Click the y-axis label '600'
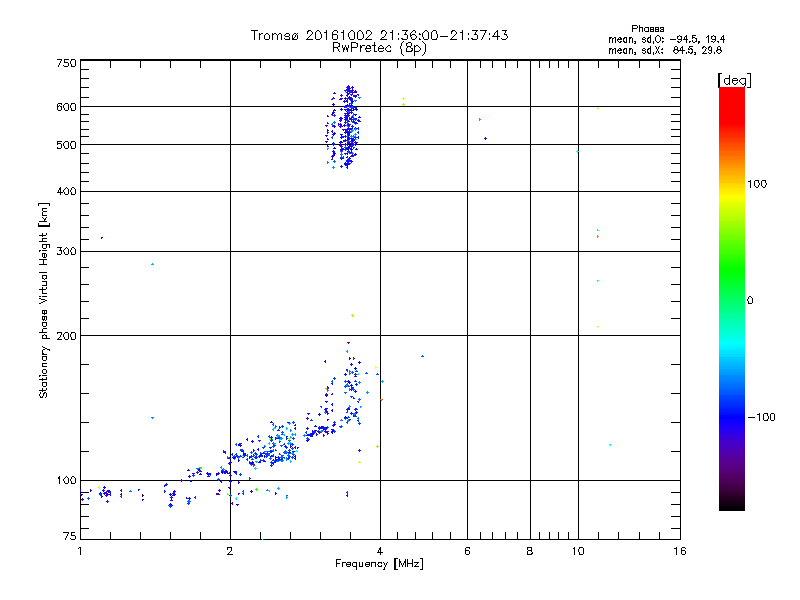The image size is (800, 600). click(66, 107)
